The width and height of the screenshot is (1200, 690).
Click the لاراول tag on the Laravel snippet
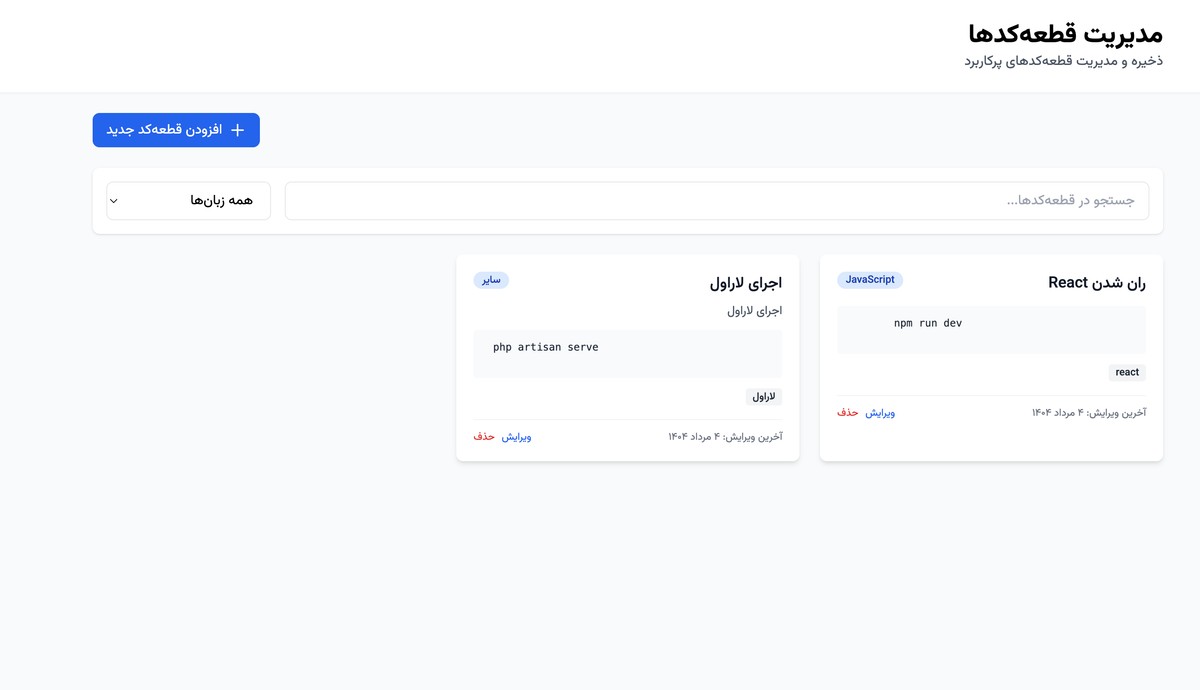click(x=764, y=396)
